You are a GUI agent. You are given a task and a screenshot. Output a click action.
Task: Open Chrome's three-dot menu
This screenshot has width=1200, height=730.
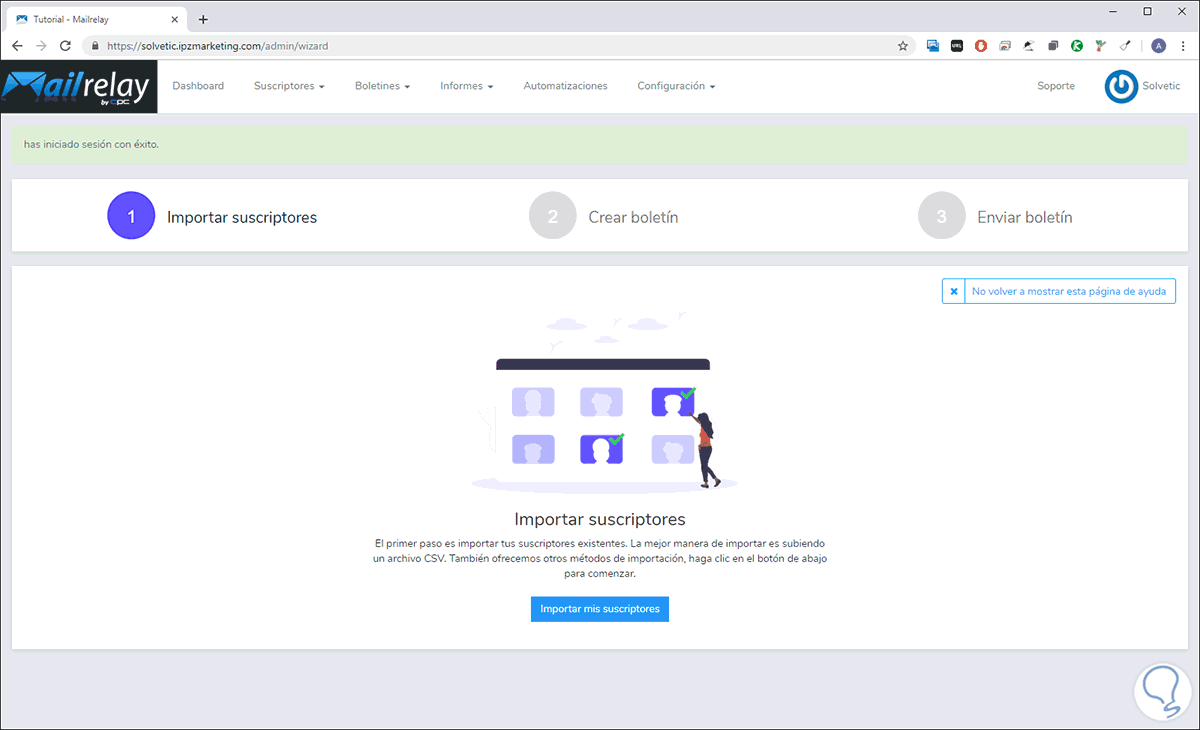(x=1182, y=46)
